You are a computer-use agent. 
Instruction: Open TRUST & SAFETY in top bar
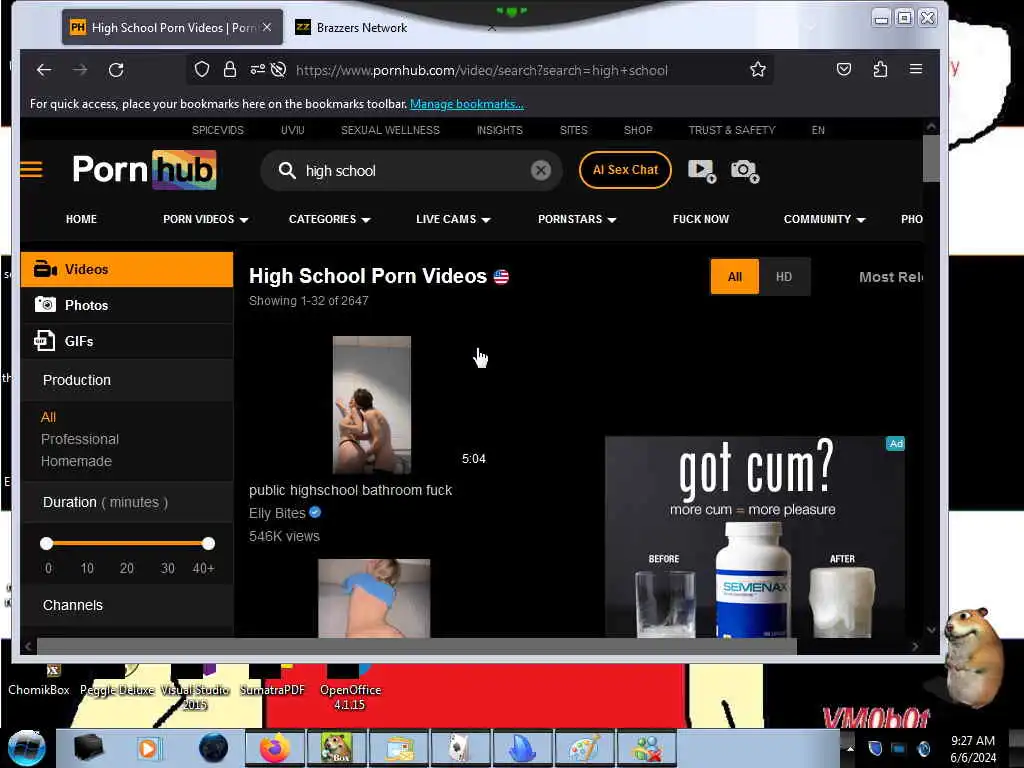coord(732,130)
